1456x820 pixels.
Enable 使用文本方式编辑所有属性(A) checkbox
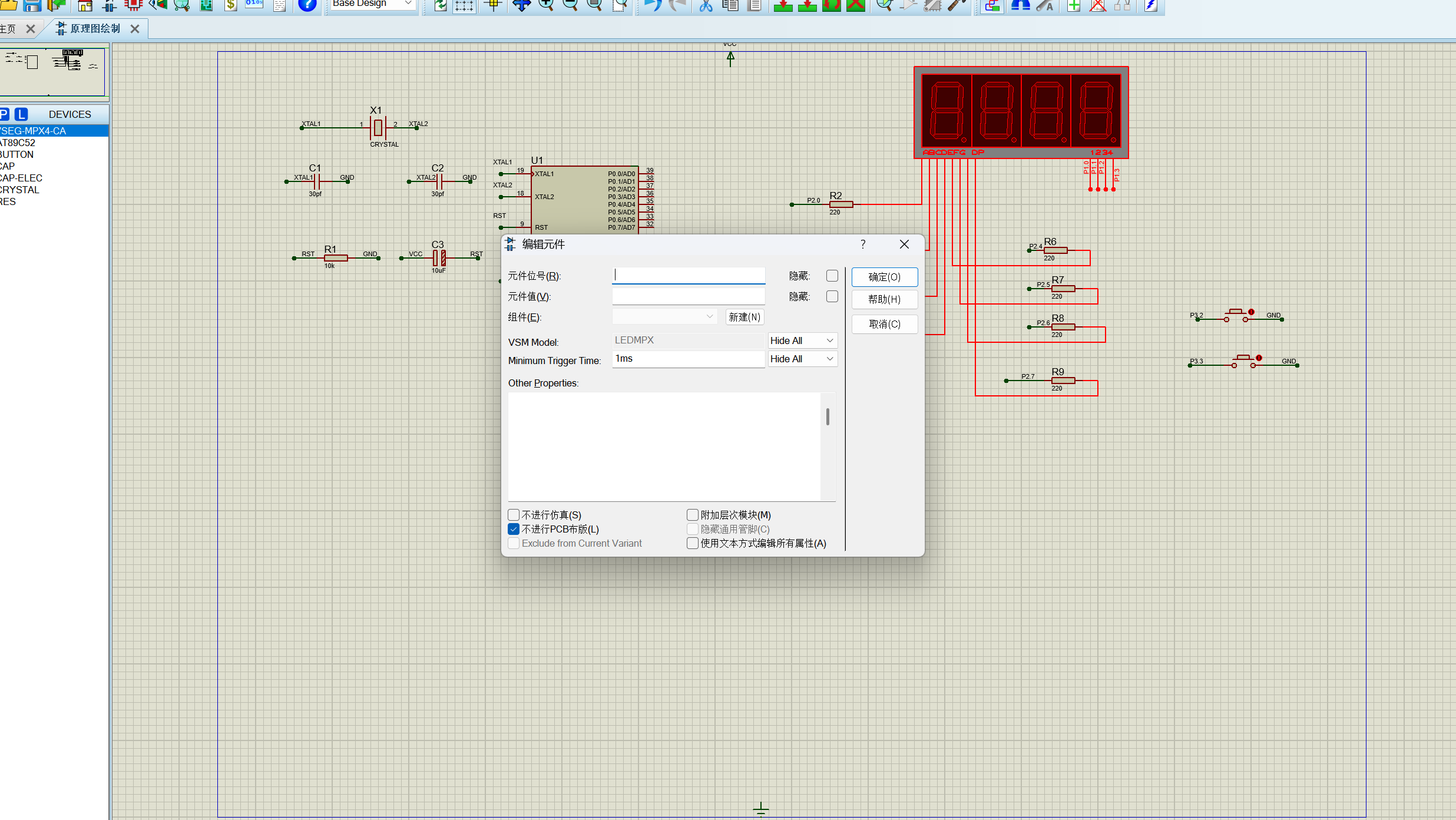click(693, 543)
